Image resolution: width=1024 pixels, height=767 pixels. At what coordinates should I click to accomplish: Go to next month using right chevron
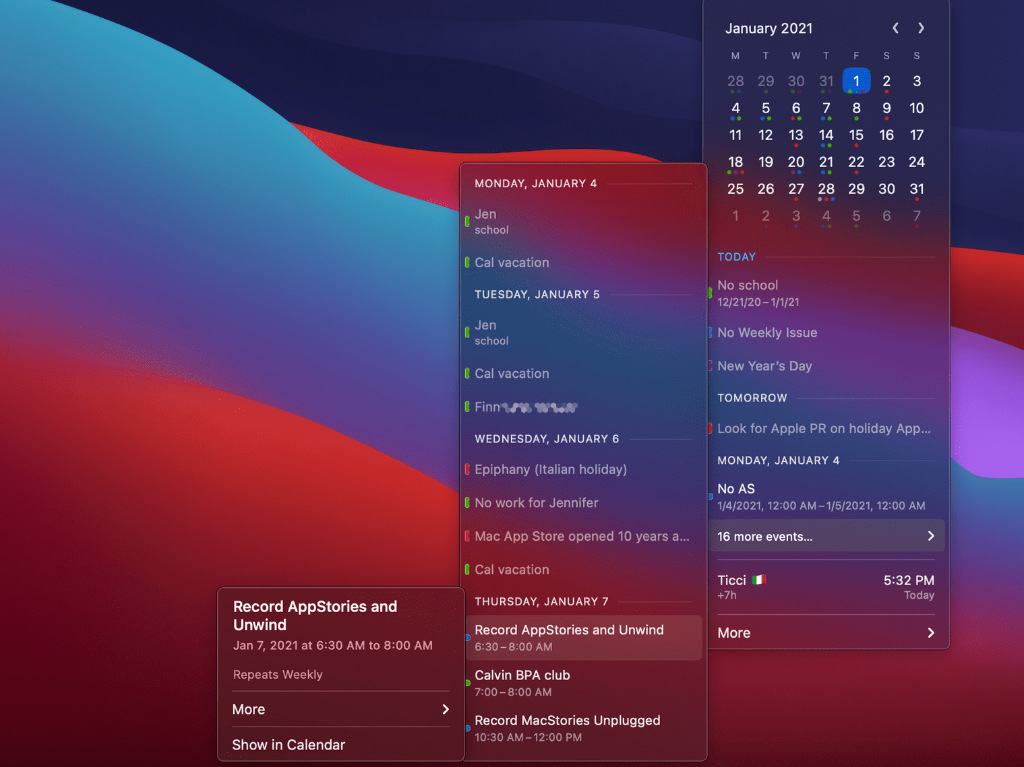point(921,28)
